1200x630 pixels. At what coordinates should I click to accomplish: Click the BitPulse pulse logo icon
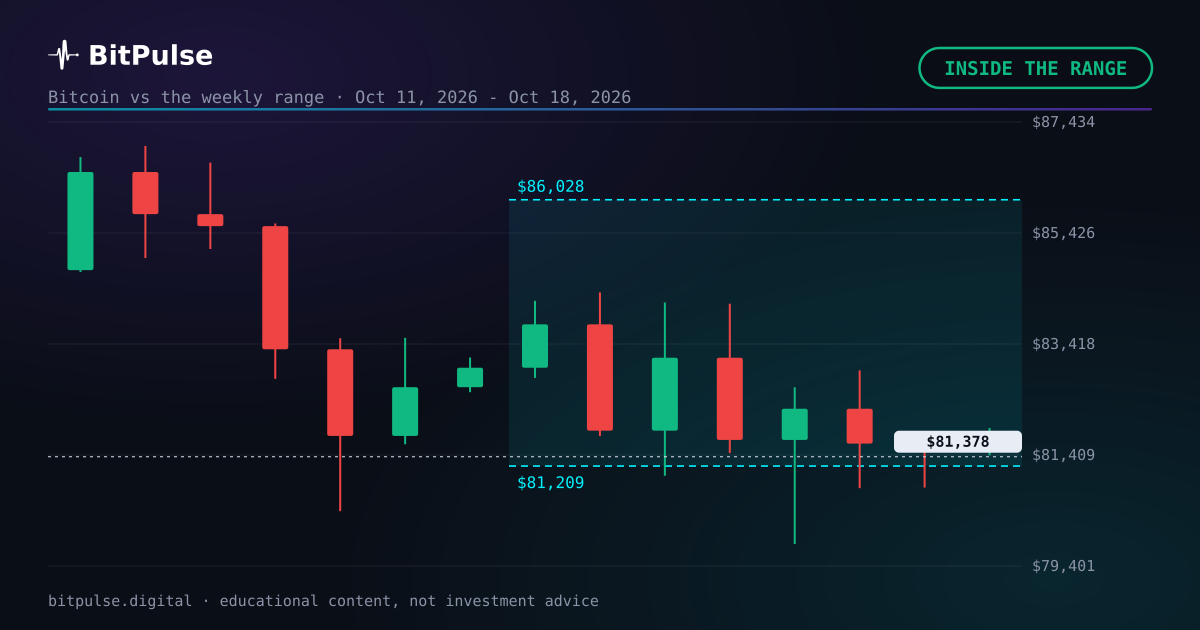point(63,55)
